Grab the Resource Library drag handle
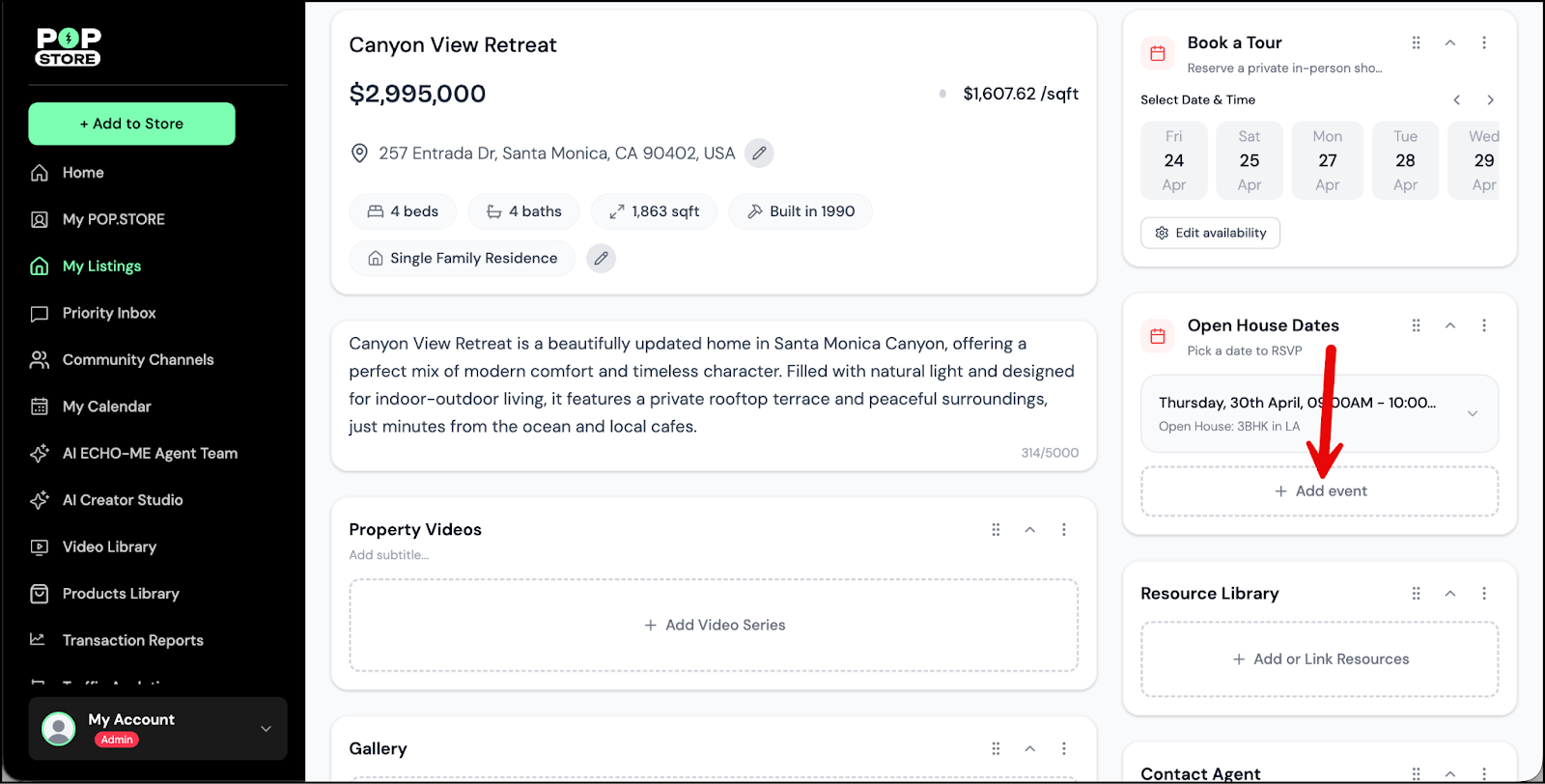The image size is (1545, 784). point(1416,594)
